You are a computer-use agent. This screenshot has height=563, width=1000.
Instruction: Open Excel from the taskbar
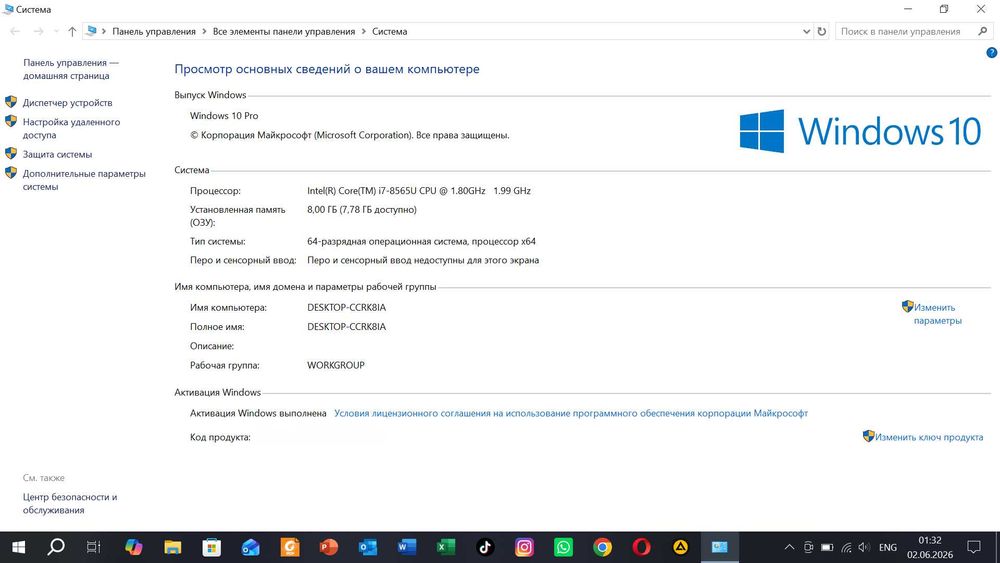point(446,547)
